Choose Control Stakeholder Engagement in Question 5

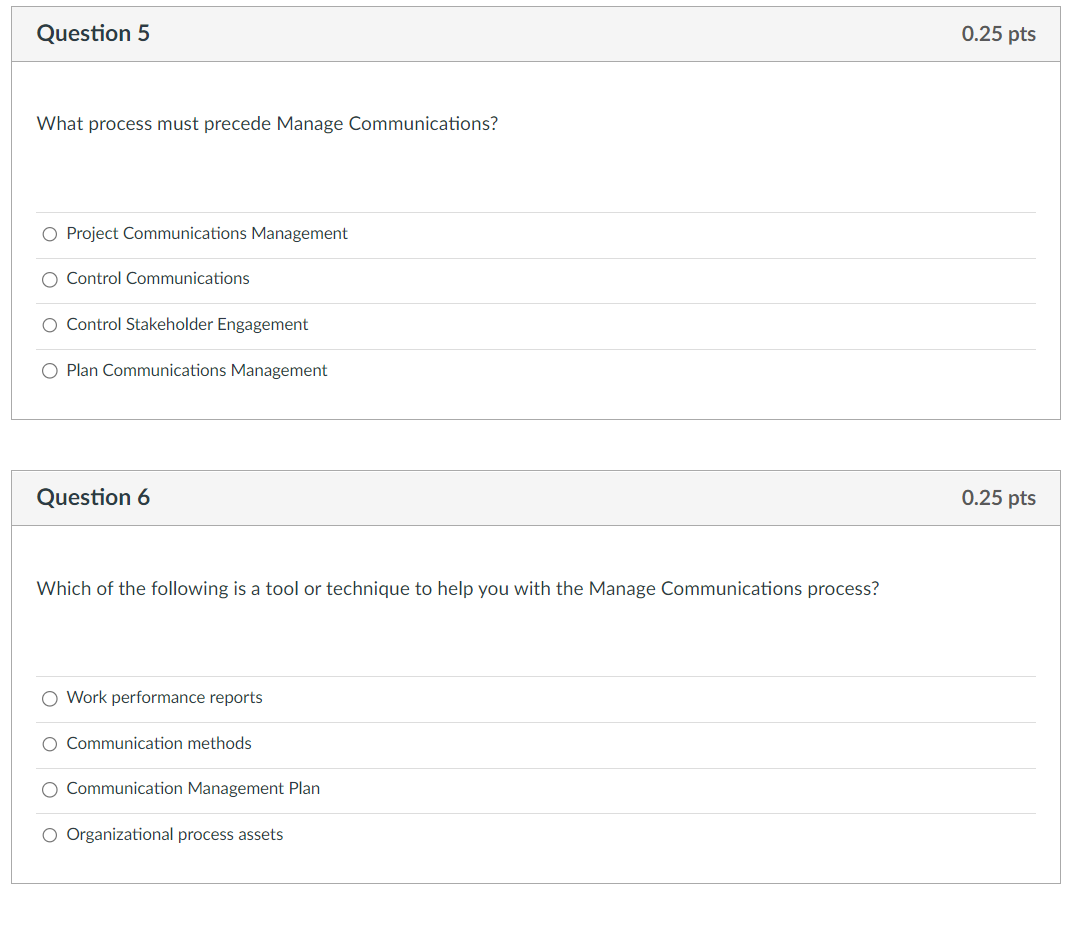coord(49,325)
